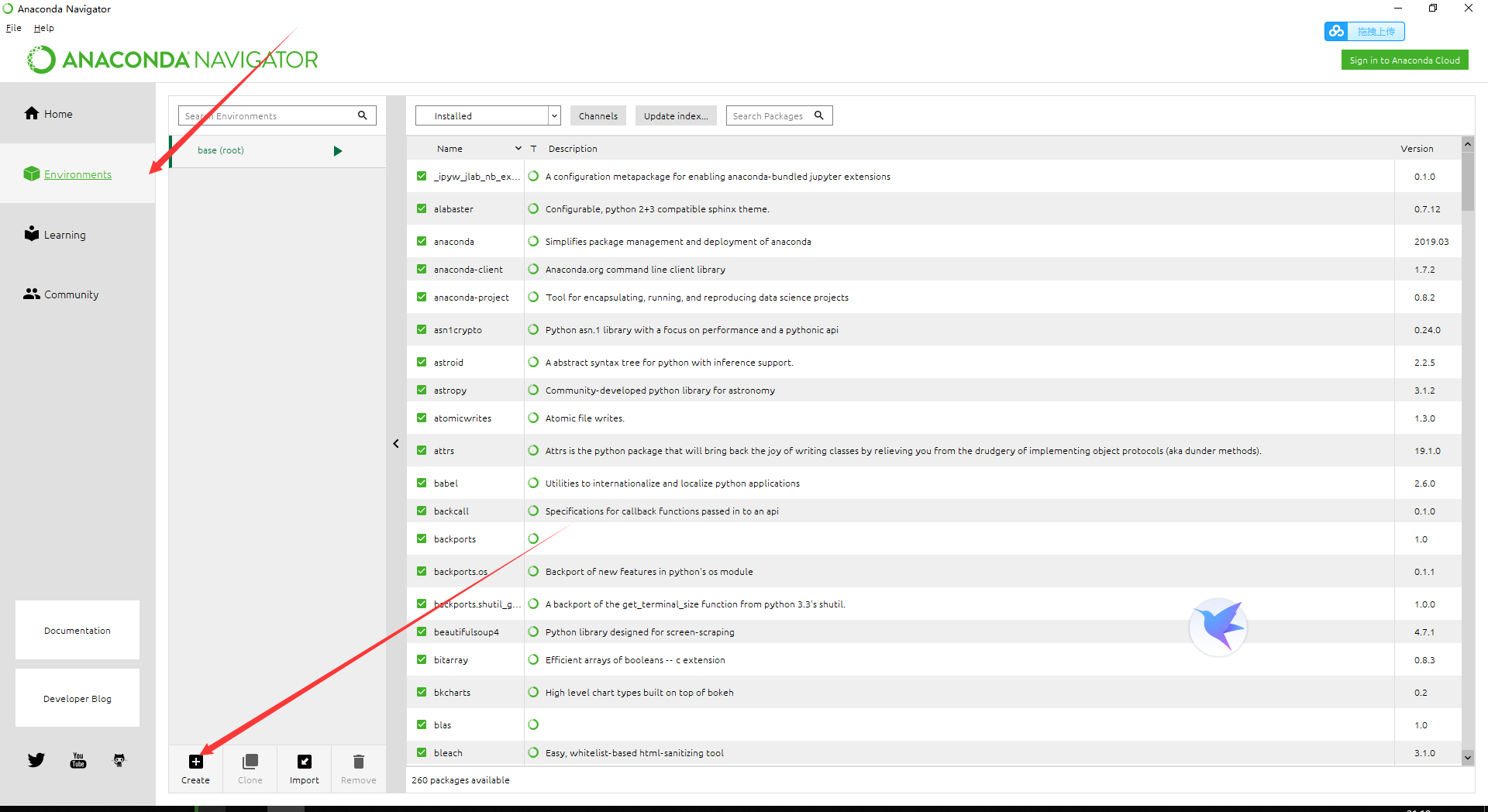The width and height of the screenshot is (1488, 812).
Task: Click version 2019.03 of anaconda
Action: [x=1431, y=242]
